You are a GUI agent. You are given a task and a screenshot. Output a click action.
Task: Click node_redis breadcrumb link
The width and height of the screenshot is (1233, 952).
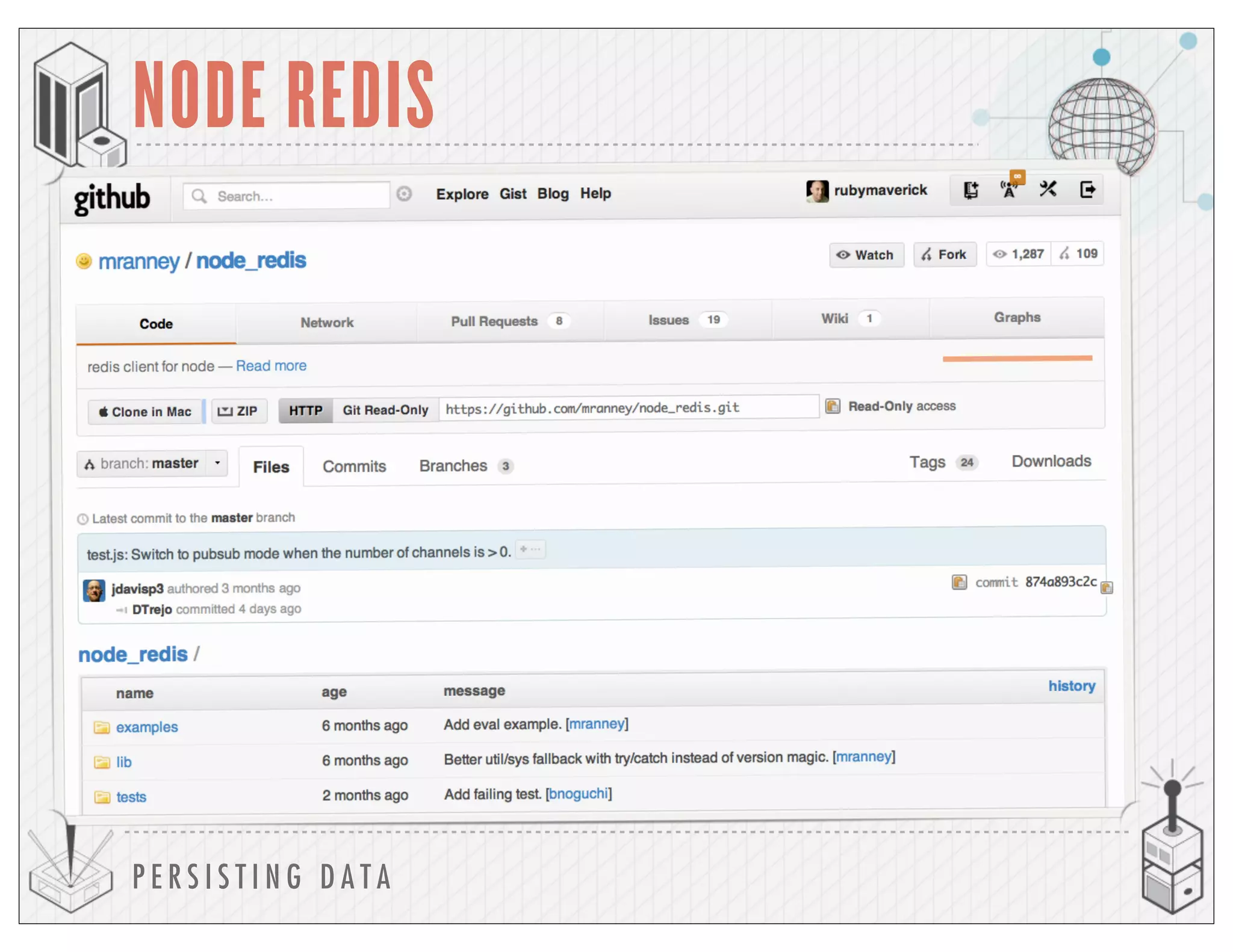click(133, 655)
